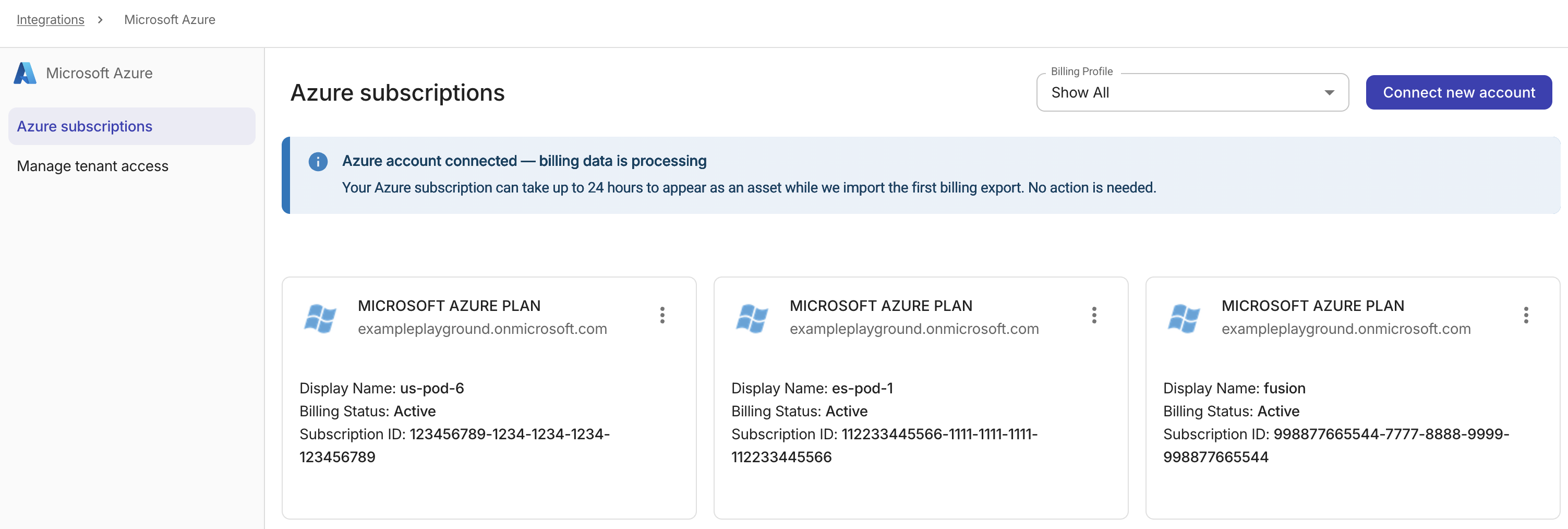The width and height of the screenshot is (1568, 529).
Task: Click Billing Status on es-pod-1 card
Action: coord(799,412)
